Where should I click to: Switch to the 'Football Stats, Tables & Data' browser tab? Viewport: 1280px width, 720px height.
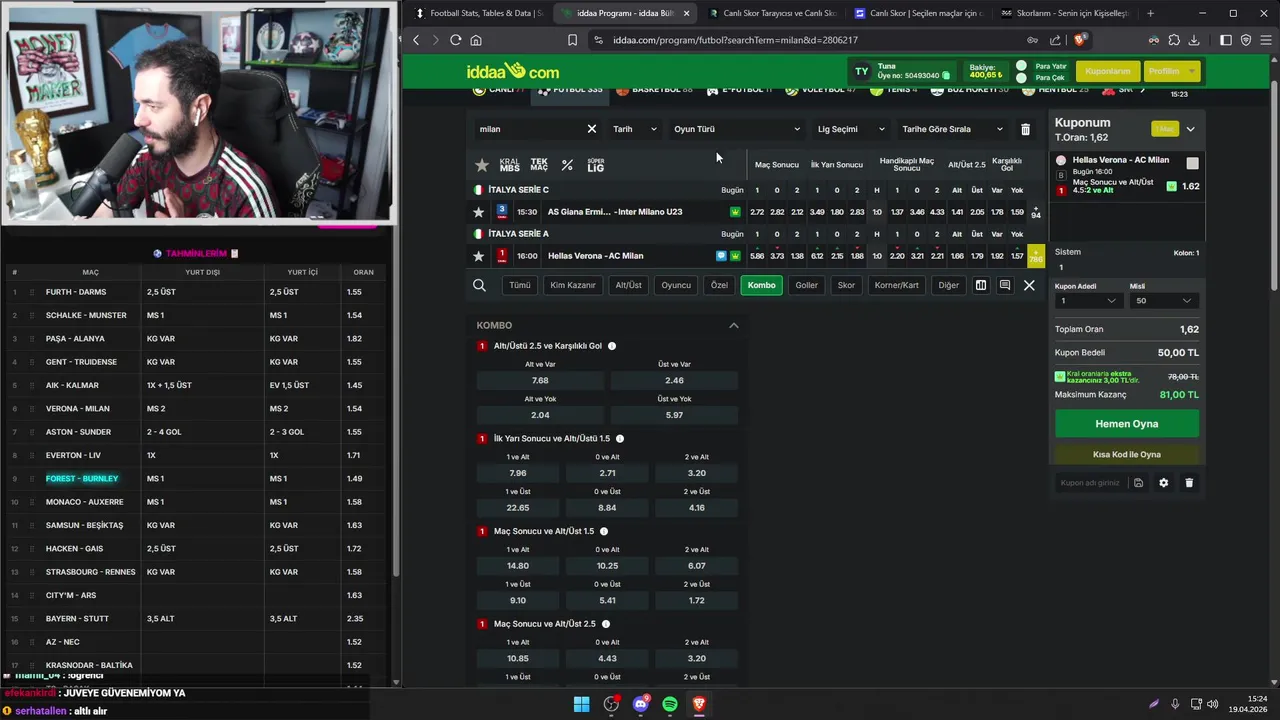(x=478, y=13)
